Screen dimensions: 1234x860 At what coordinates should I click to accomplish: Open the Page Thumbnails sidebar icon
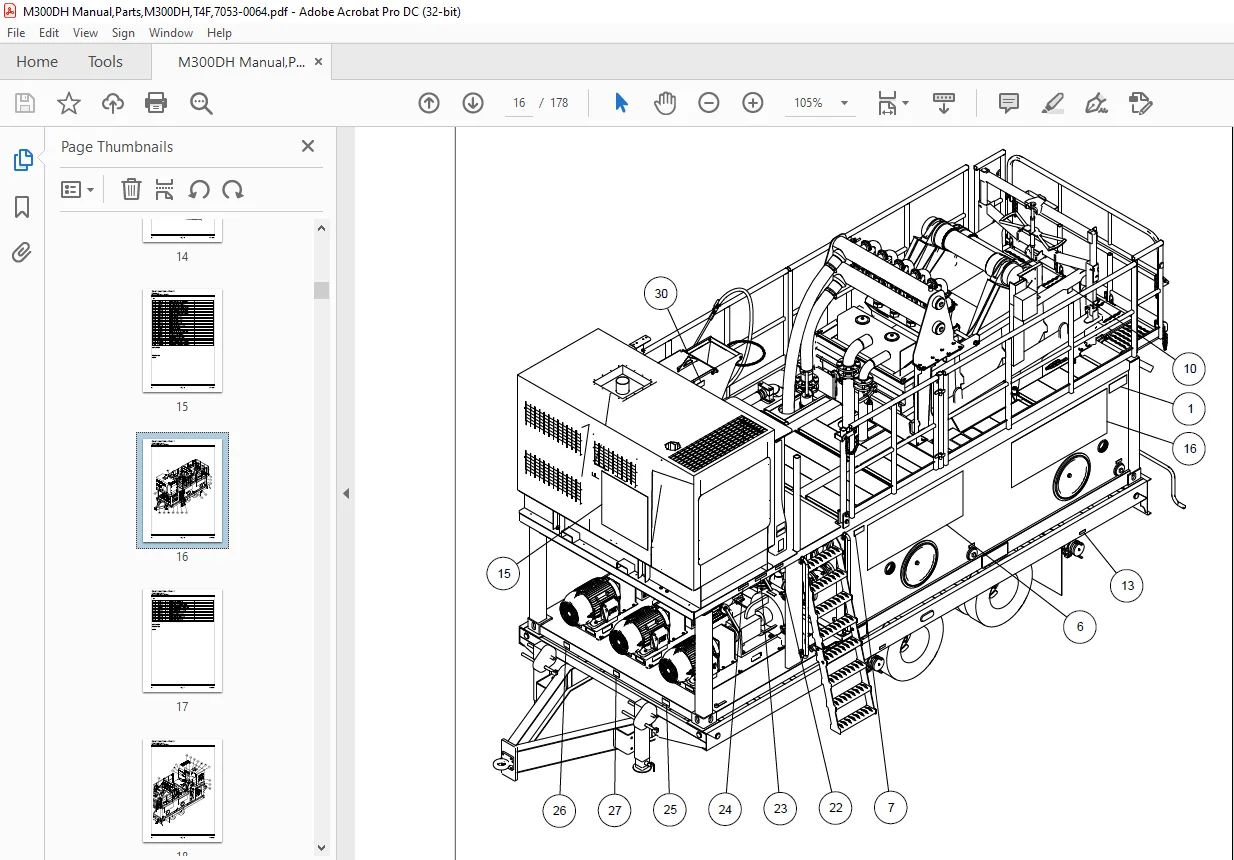click(22, 160)
